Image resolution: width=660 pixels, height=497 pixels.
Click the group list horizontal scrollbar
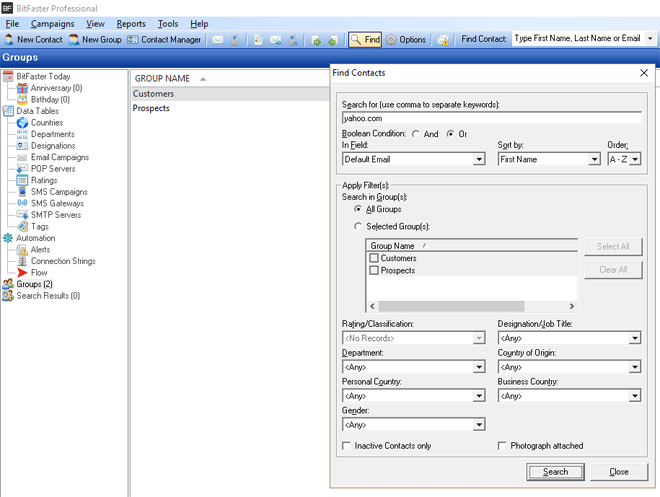pos(450,306)
